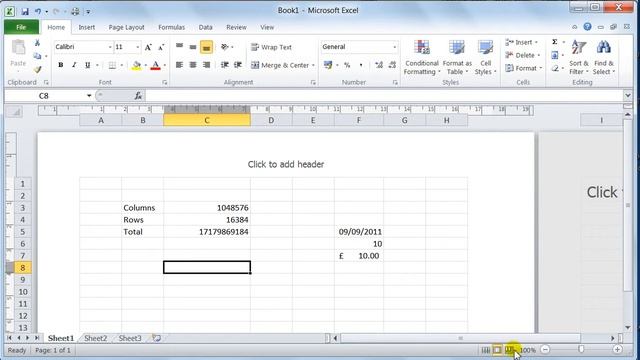Click the Percent Style icon
Screen dimensions: 640x360
coord(347,65)
